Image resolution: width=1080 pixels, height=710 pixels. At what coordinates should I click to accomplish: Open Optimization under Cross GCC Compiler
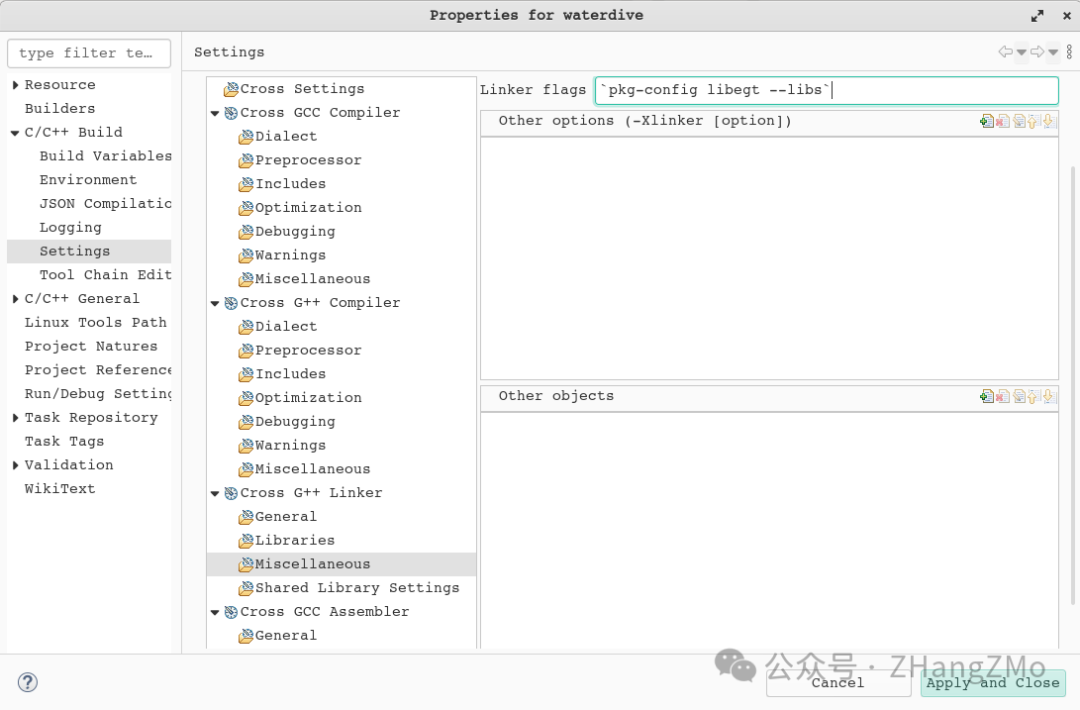tap(300, 207)
